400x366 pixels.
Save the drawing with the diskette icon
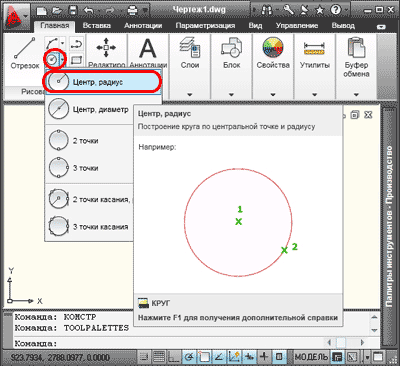[x=74, y=11]
